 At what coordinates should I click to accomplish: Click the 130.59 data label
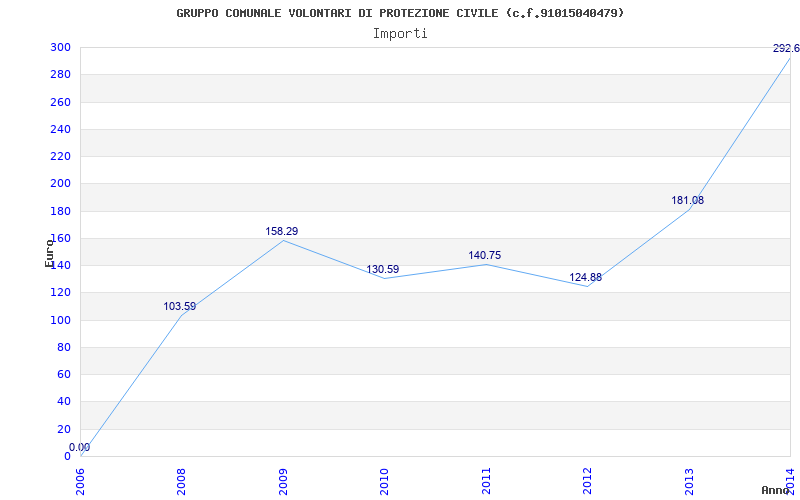(x=383, y=269)
